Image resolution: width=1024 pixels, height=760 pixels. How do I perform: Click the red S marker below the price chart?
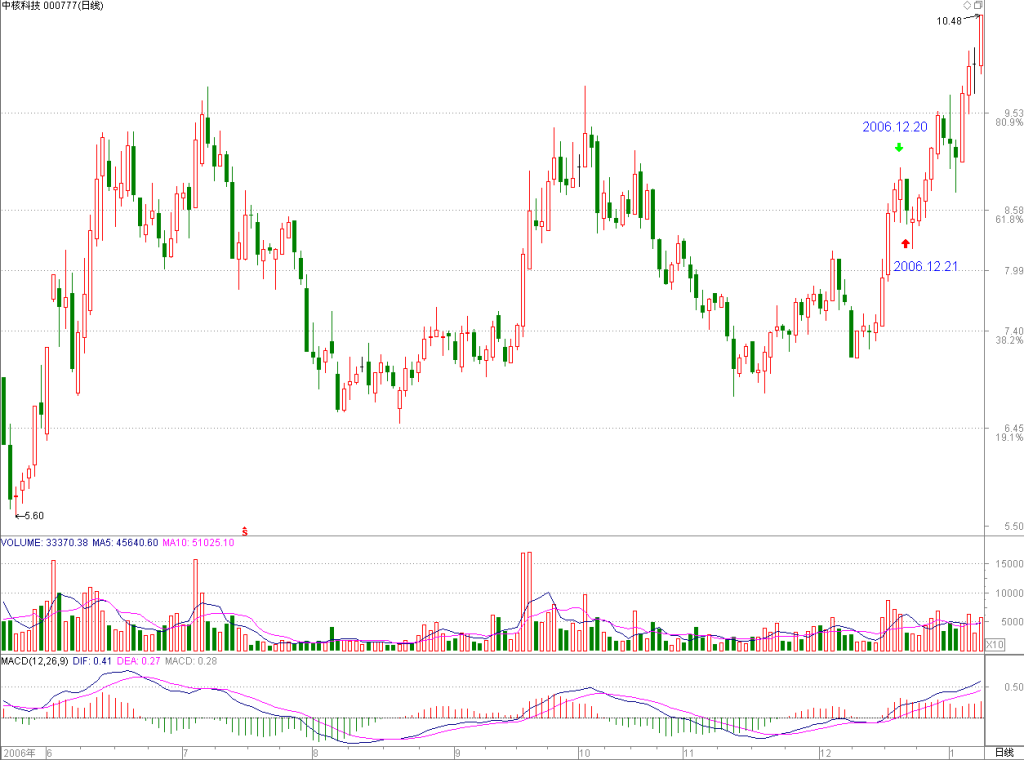[245, 531]
